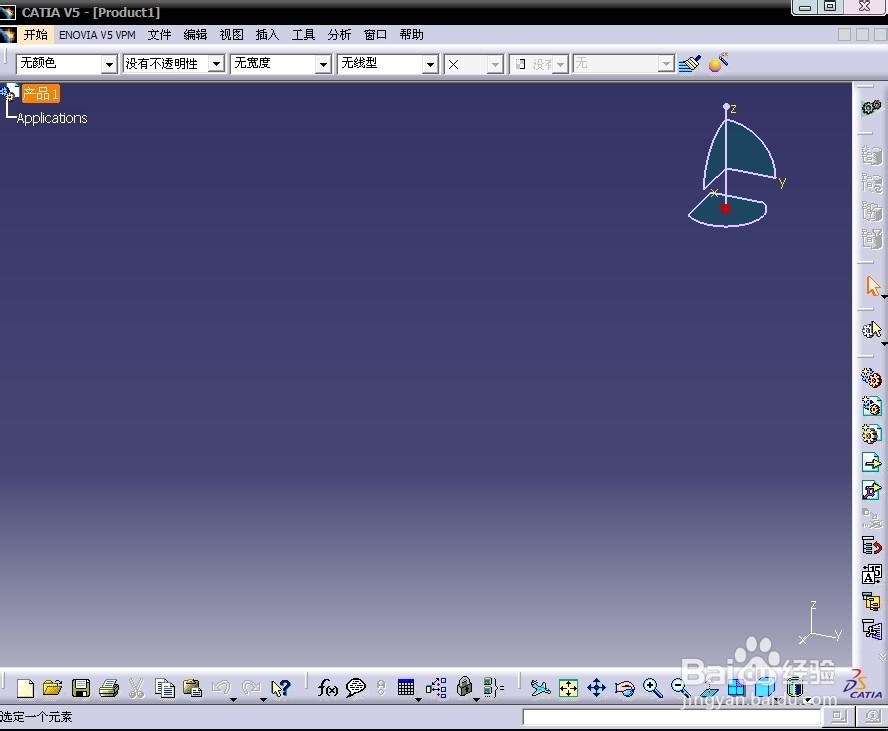Select the orange Select arrow tool
This screenshot has width=888, height=731.
[873, 286]
